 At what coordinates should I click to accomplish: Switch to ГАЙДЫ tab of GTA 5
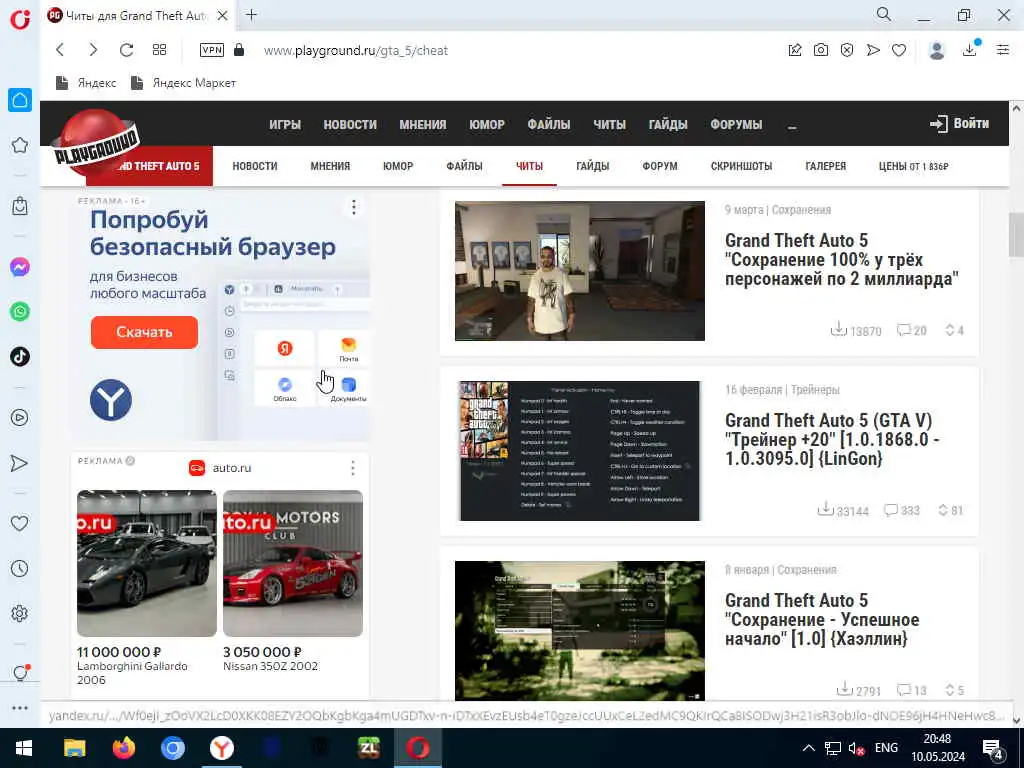pyautogui.click(x=592, y=166)
